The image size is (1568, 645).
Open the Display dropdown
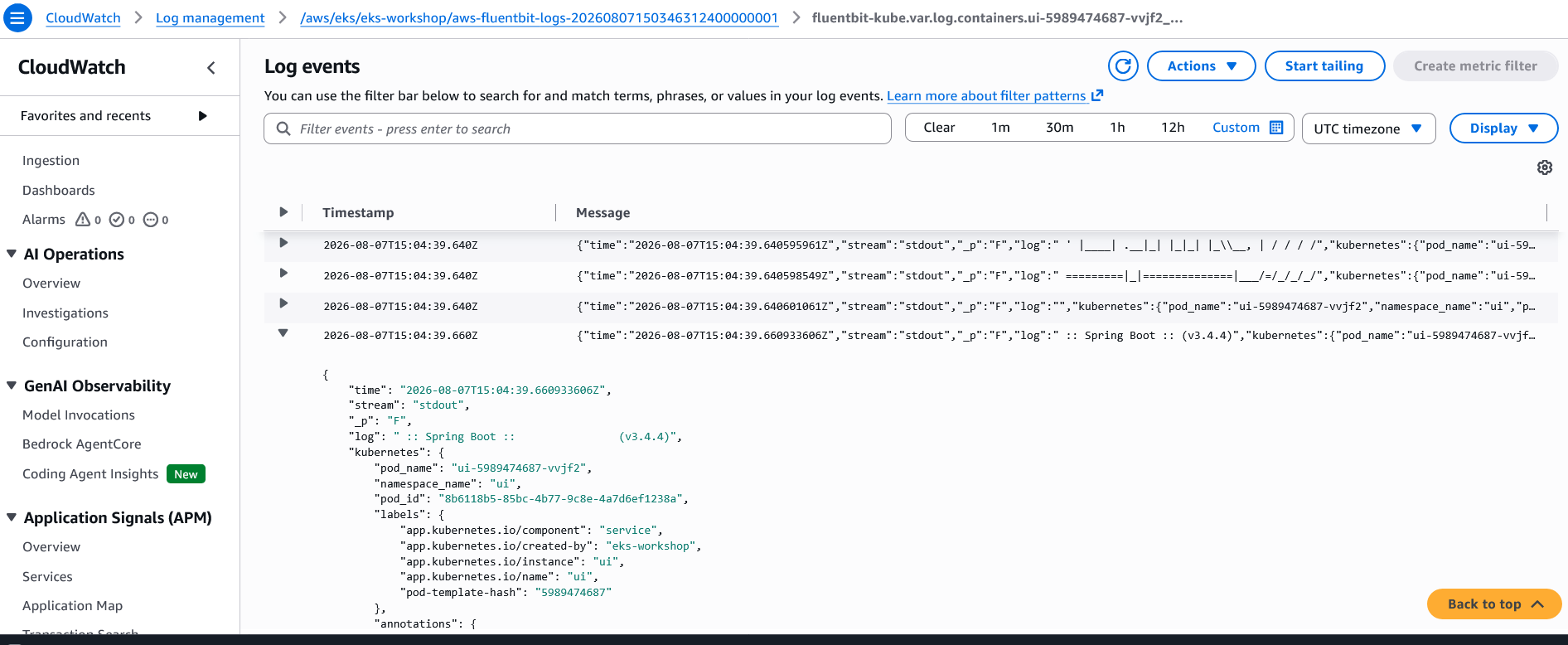point(1503,129)
